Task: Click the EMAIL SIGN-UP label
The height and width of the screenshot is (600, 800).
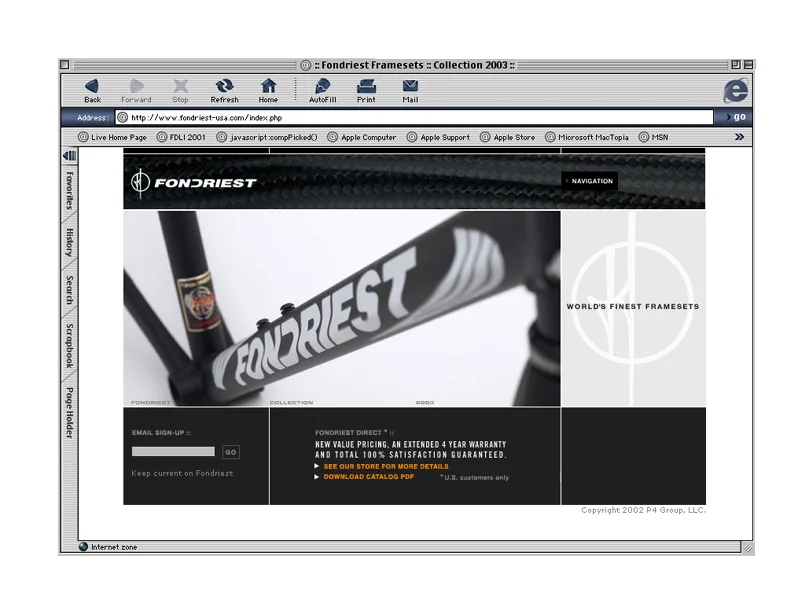Action: click(161, 433)
